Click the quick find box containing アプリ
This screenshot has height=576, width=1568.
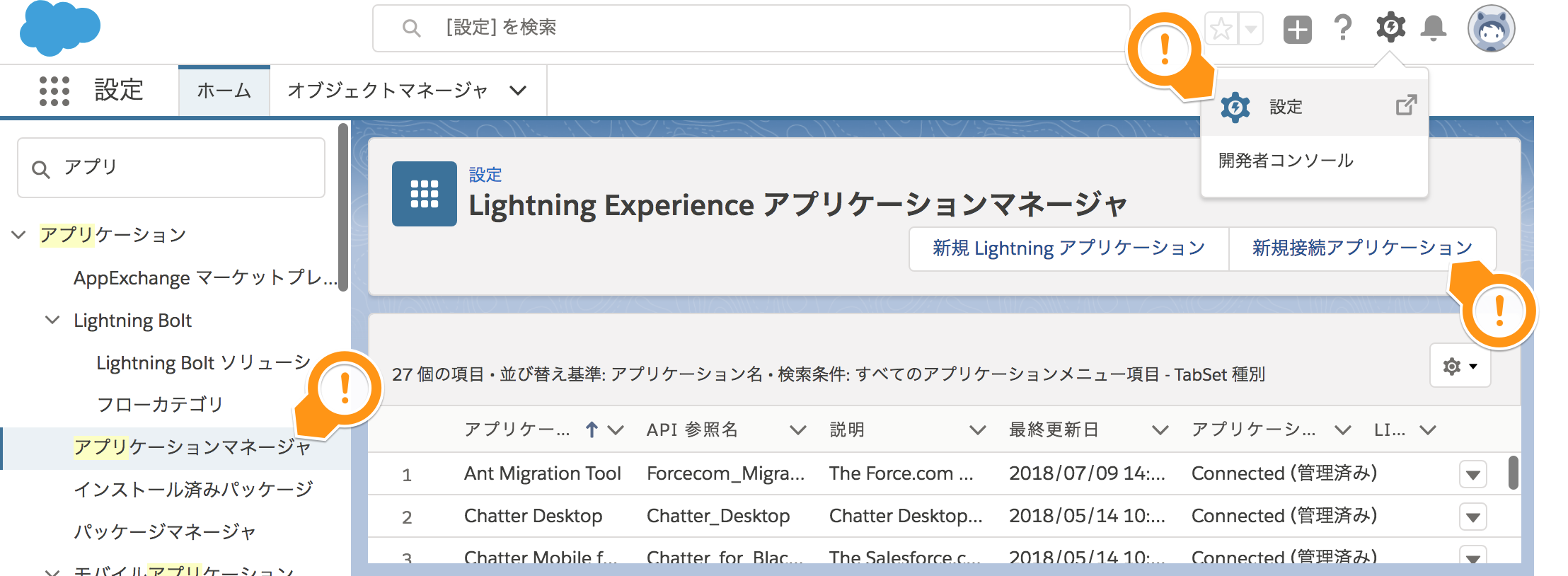[x=171, y=168]
